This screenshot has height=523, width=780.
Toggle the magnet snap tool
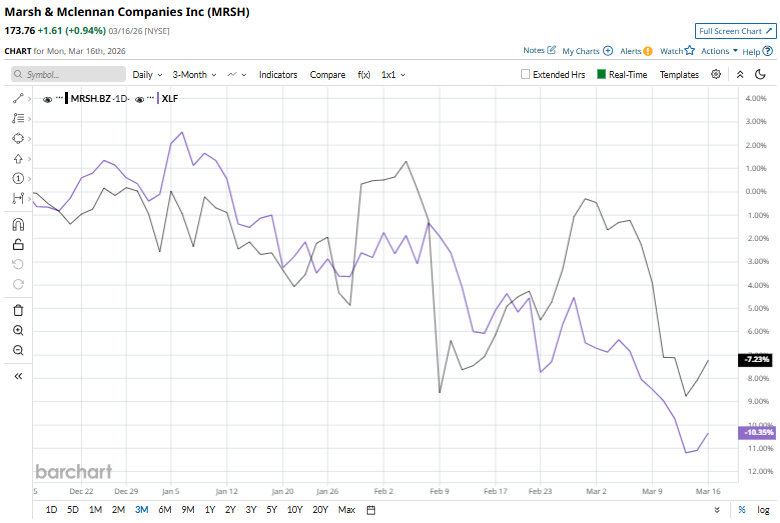(18, 224)
